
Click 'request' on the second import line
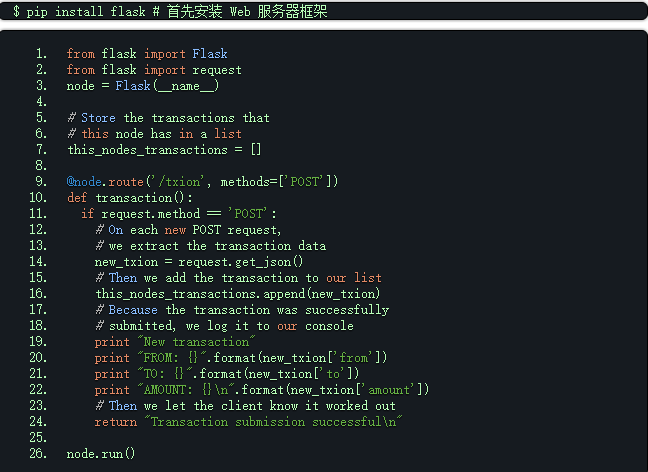[217, 70]
